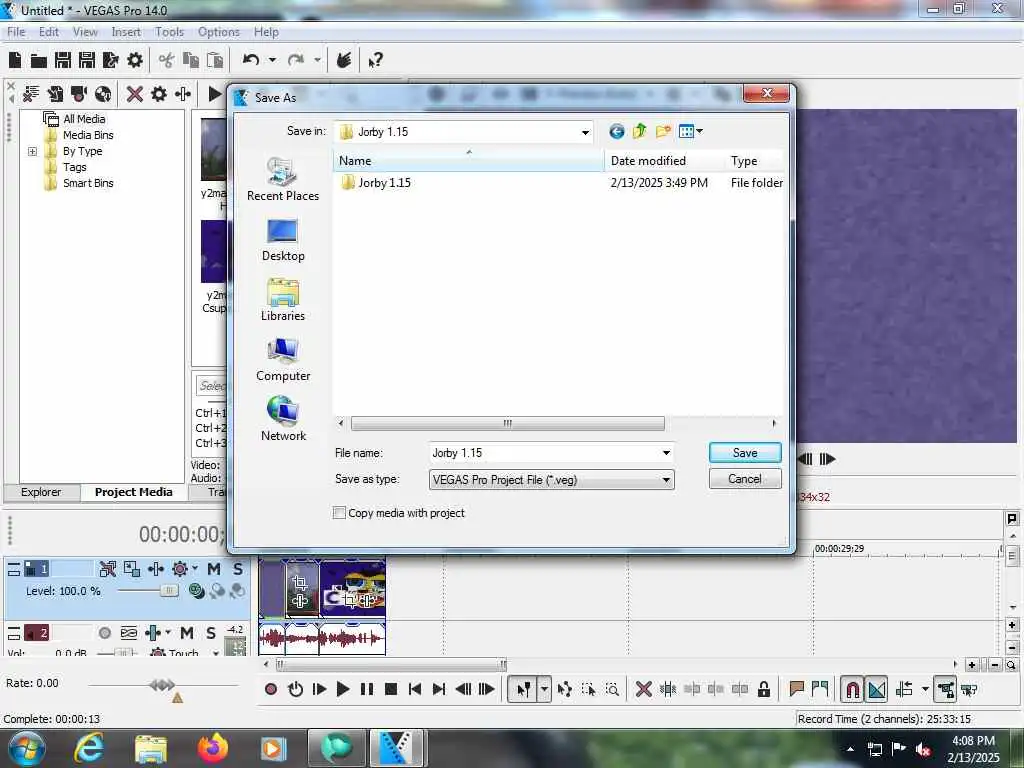Click the What's This help icon
This screenshot has height=768, width=1024.
click(x=375, y=61)
